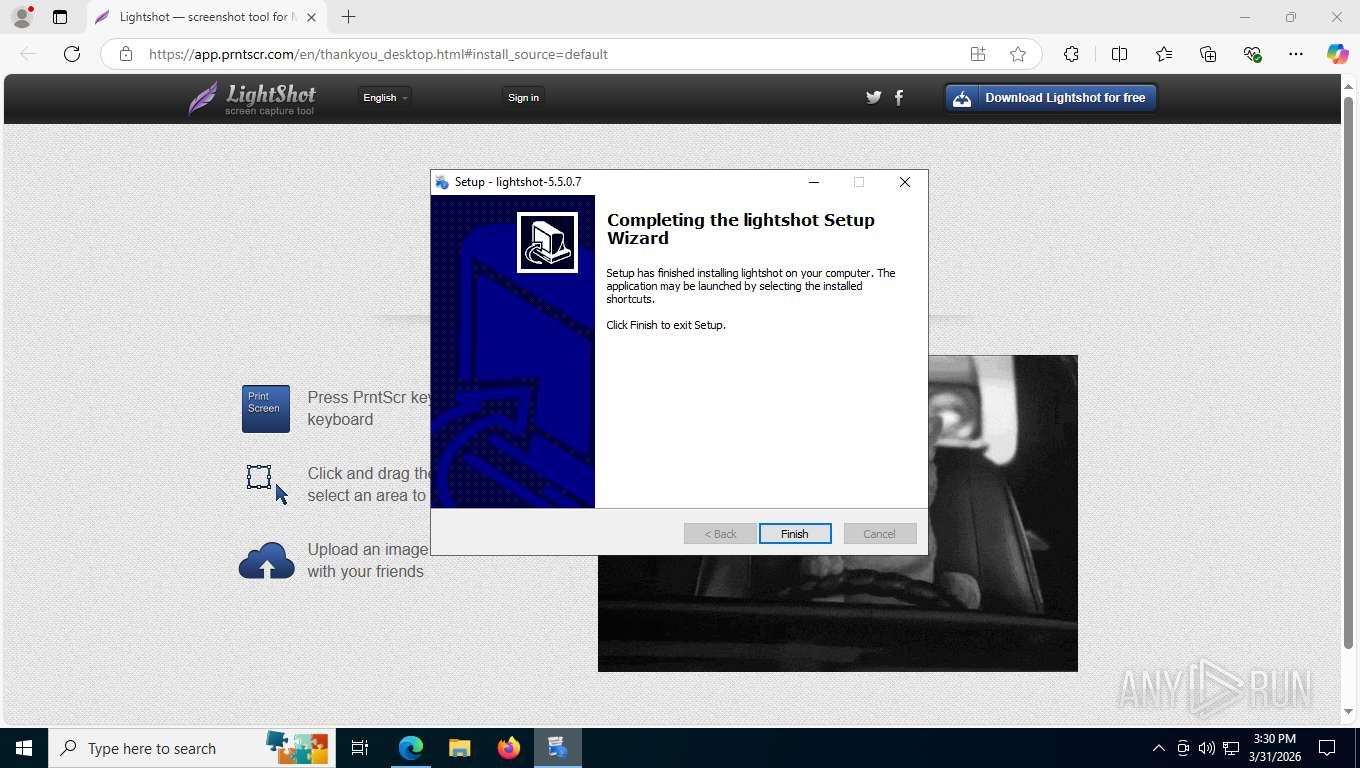Open the taskbar clock showing 3:30 PM
The height and width of the screenshot is (768, 1360).
pyautogui.click(x=1273, y=748)
